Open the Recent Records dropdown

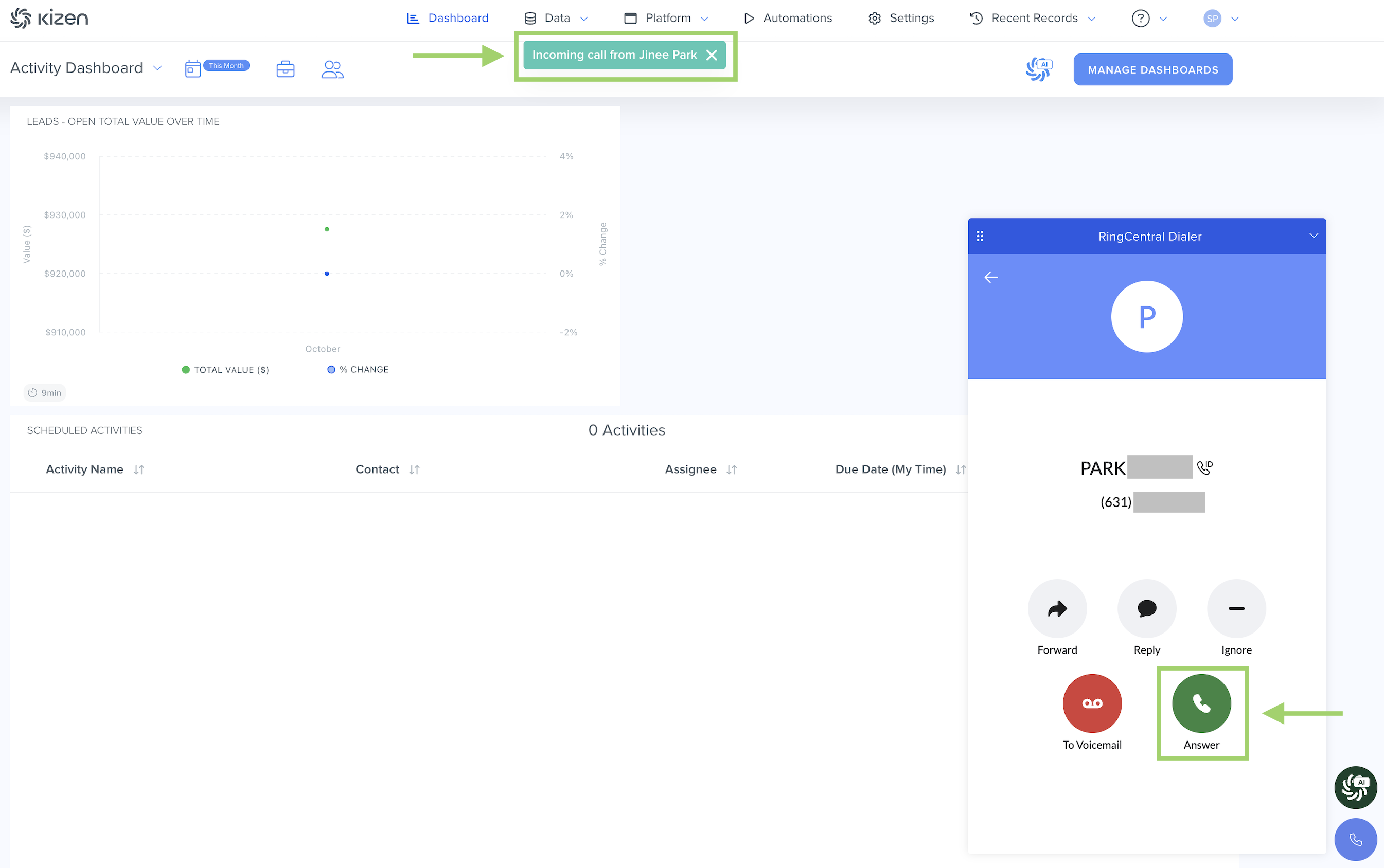[x=1033, y=19]
